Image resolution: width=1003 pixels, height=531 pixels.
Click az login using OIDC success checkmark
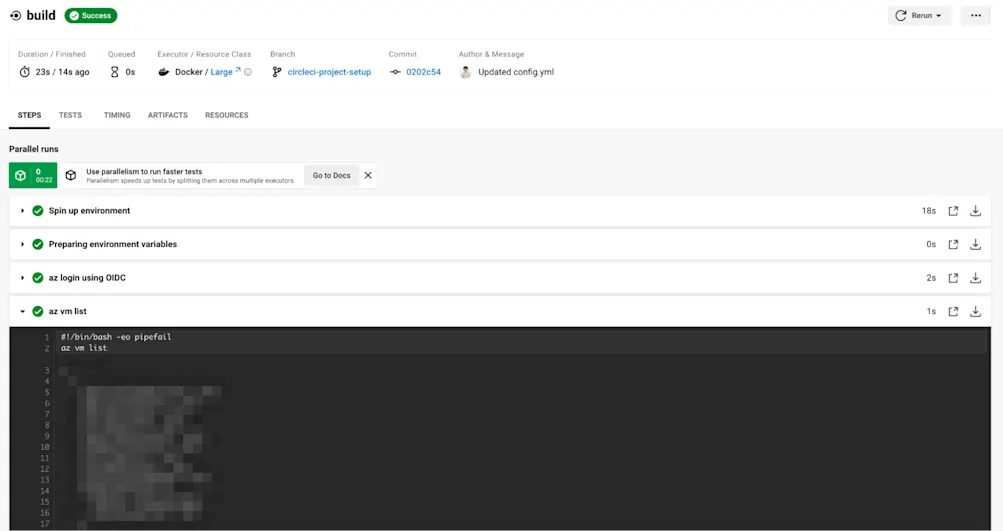(x=38, y=278)
